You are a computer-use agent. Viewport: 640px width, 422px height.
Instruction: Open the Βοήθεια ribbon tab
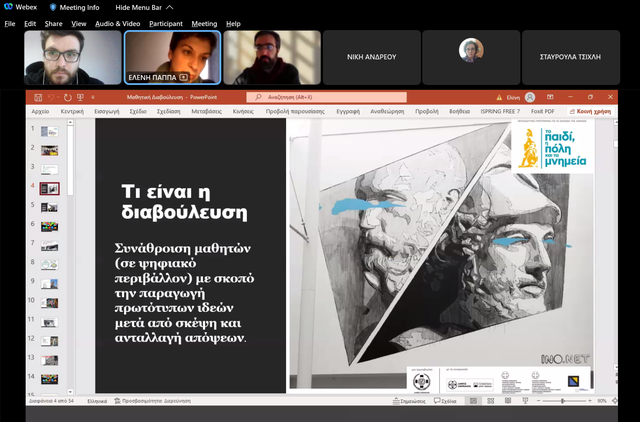pyautogui.click(x=459, y=111)
